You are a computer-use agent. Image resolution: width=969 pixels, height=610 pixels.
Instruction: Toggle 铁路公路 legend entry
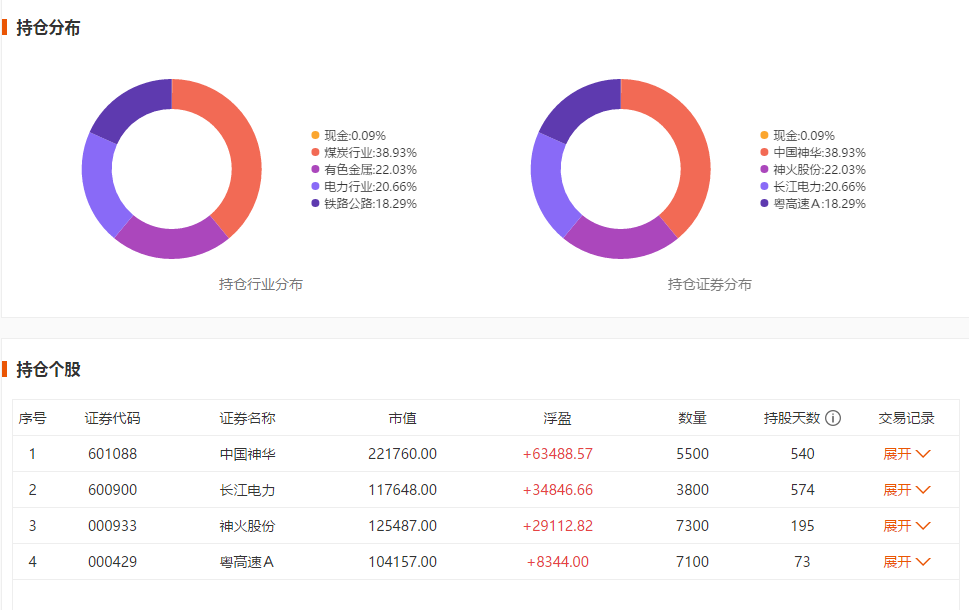pos(364,203)
